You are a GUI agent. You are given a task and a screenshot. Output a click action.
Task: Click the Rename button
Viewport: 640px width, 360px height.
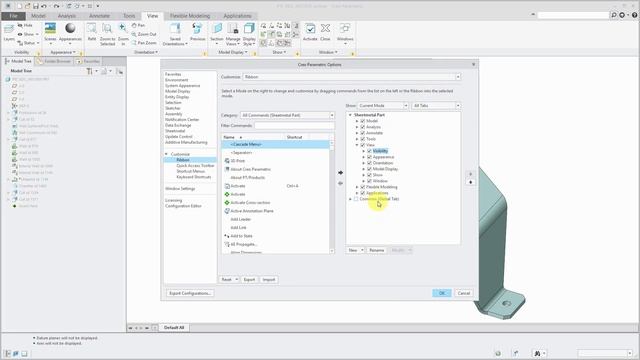click(376, 250)
